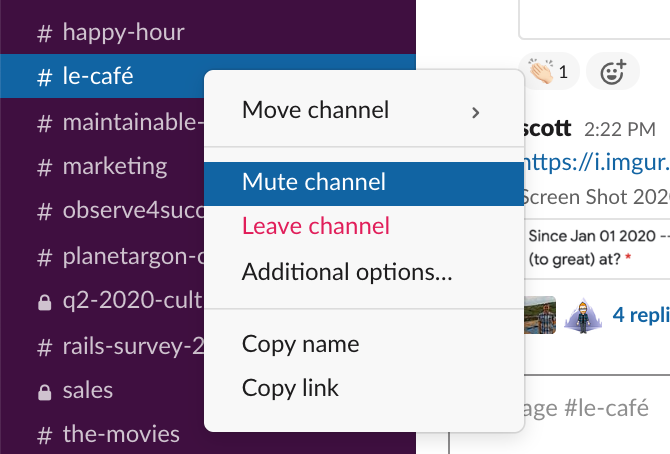Select the le-café channel in sidebar
670x454 pixels.
click(x=103, y=76)
